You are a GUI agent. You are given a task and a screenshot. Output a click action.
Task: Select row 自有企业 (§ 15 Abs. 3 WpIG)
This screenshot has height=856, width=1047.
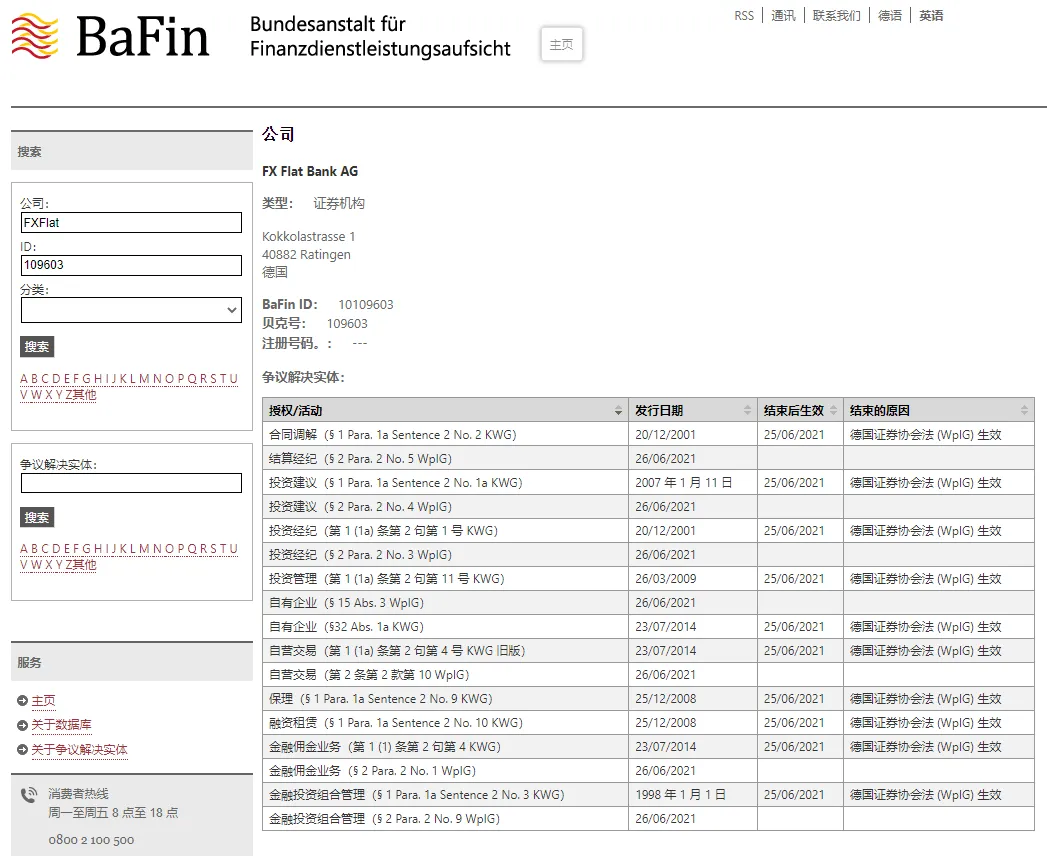648,603
